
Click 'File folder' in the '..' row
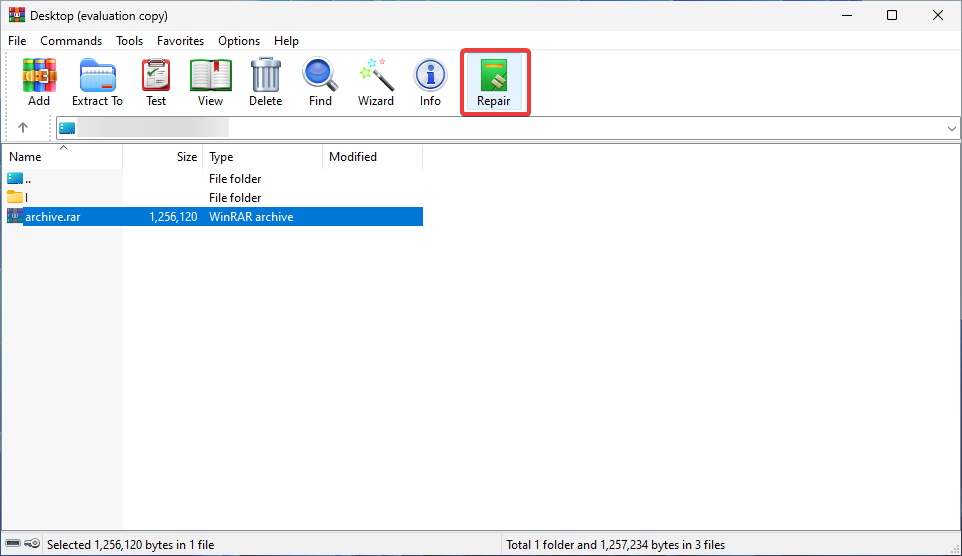pos(235,179)
